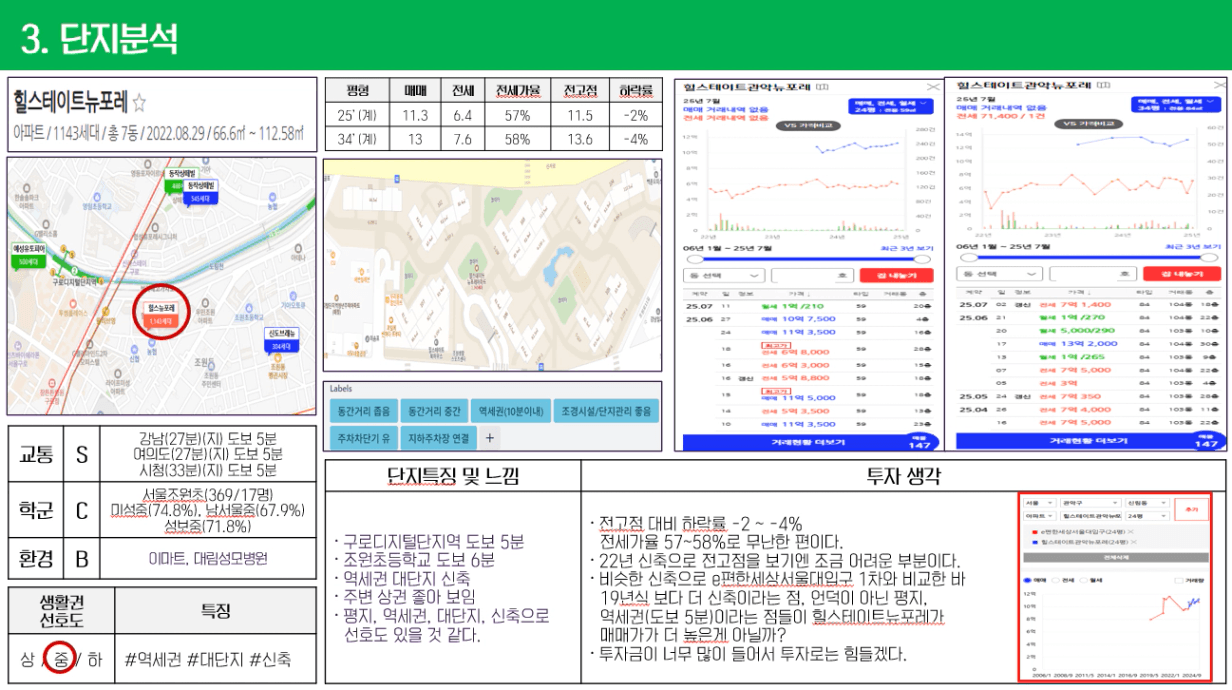The height and width of the screenshot is (690, 1232).
Task: Open the 서울 city dropdown
Action: [1040, 503]
